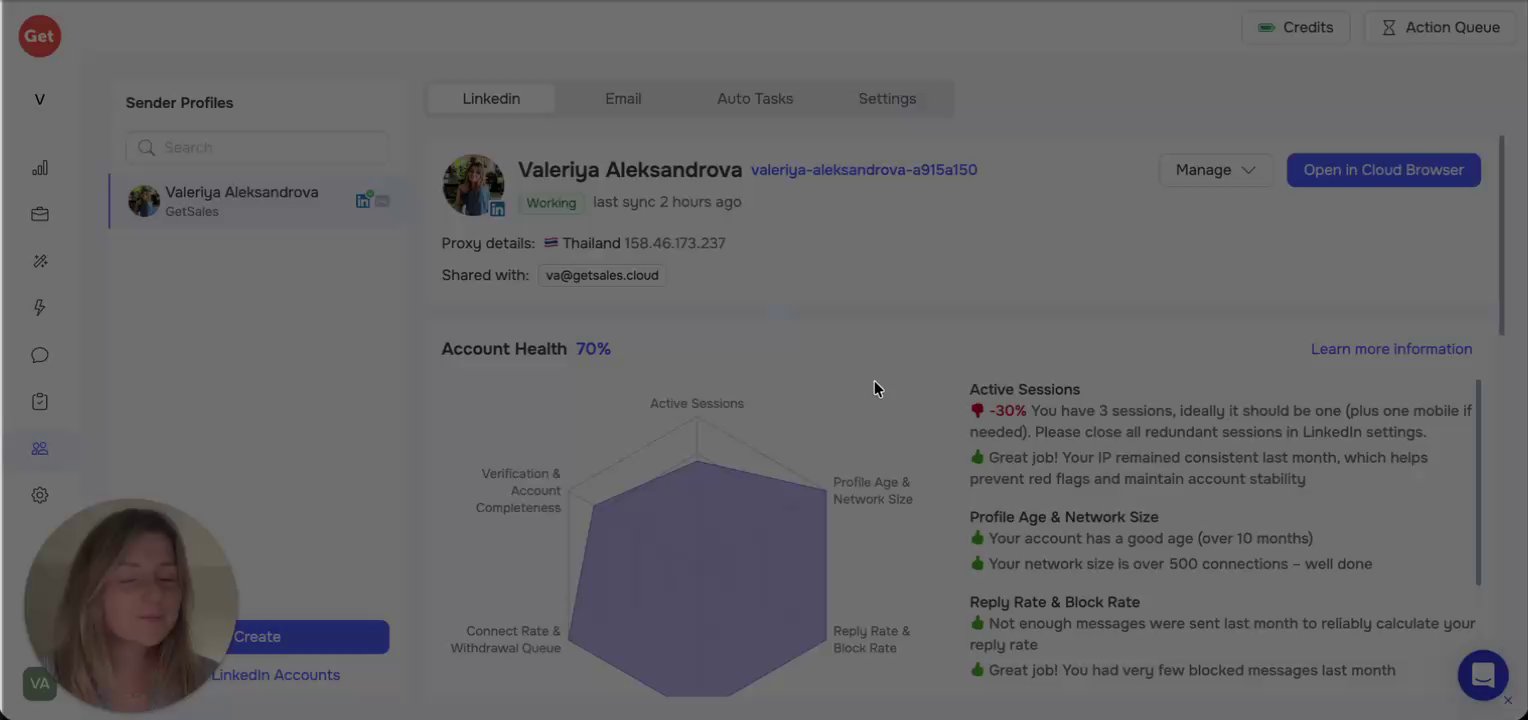Click the Create button
This screenshot has width=1528, height=720.
point(257,637)
